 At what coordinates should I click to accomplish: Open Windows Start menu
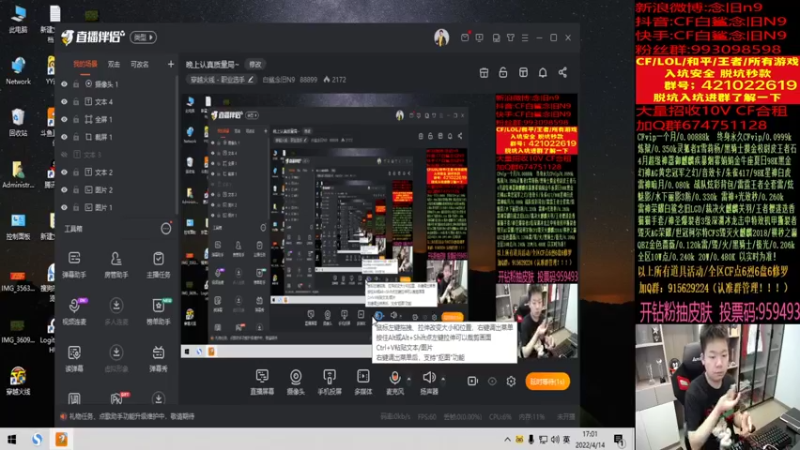[12, 439]
